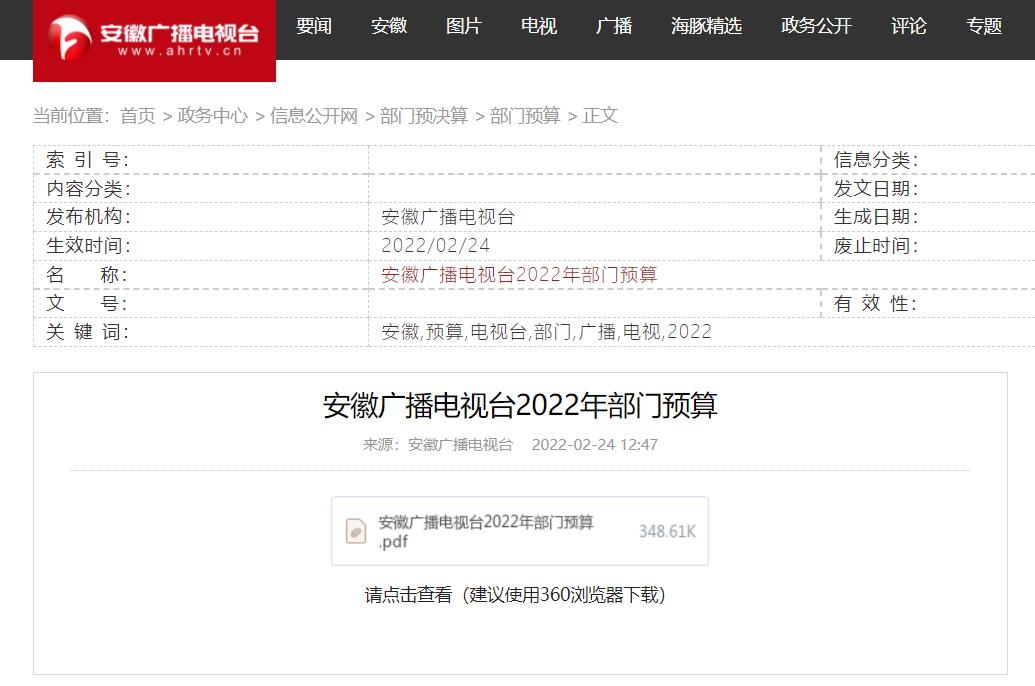Open the 要闻 navigation menu item
1035x686 pixels.
pos(314,26)
